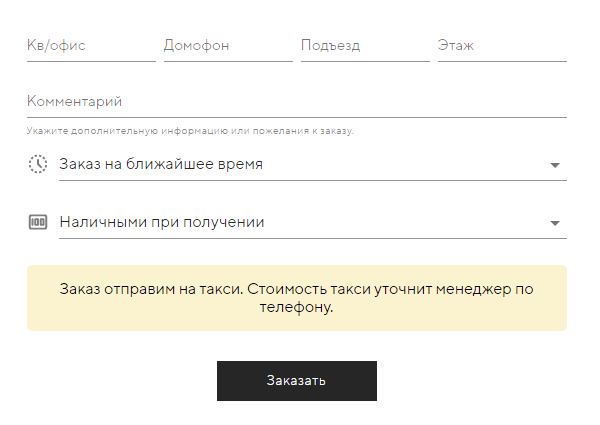Image resolution: width=600 pixels, height=425 pixels.
Task: Focus the Кв/офис input field
Action: point(91,46)
